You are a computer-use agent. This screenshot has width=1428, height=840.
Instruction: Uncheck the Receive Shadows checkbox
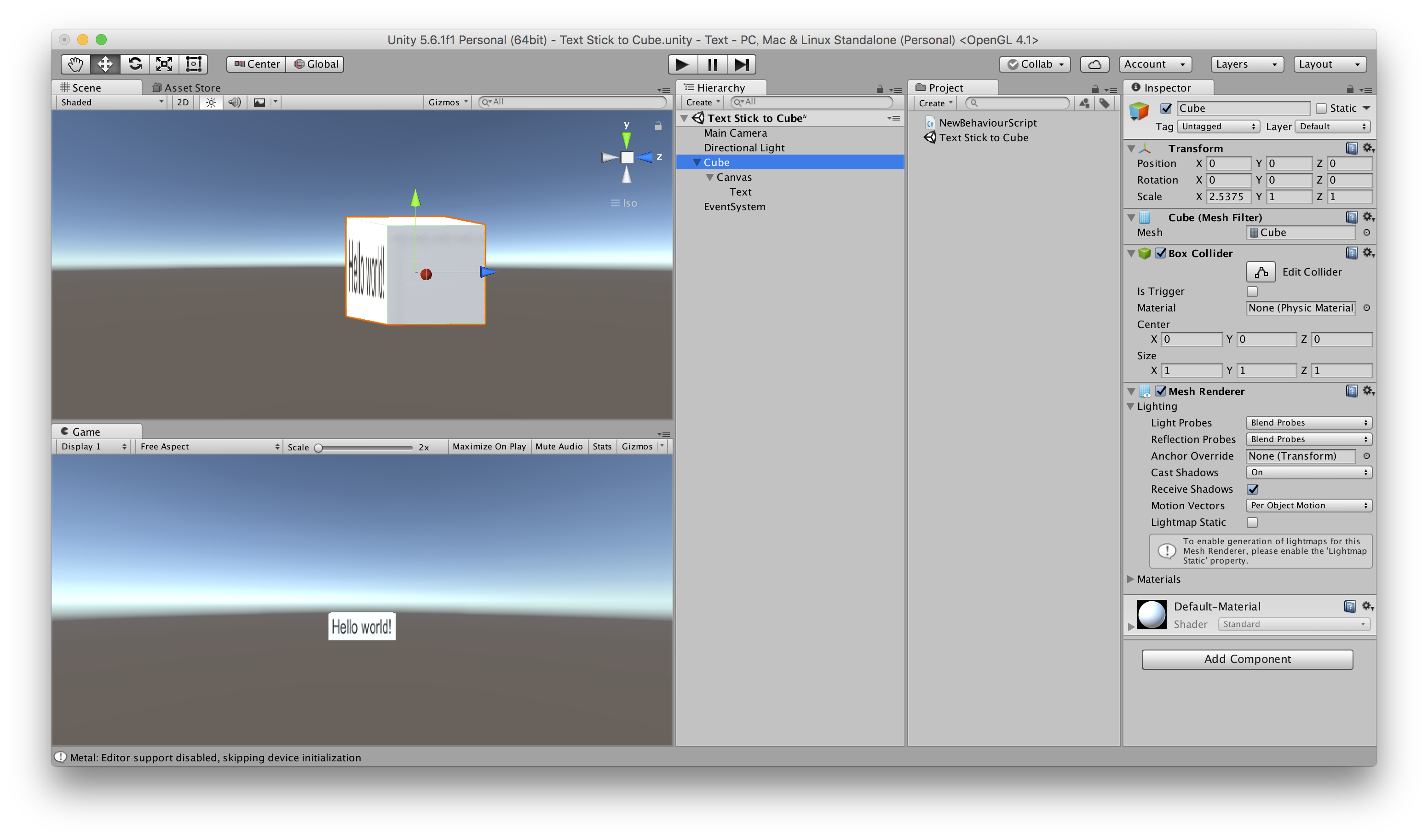[1252, 489]
